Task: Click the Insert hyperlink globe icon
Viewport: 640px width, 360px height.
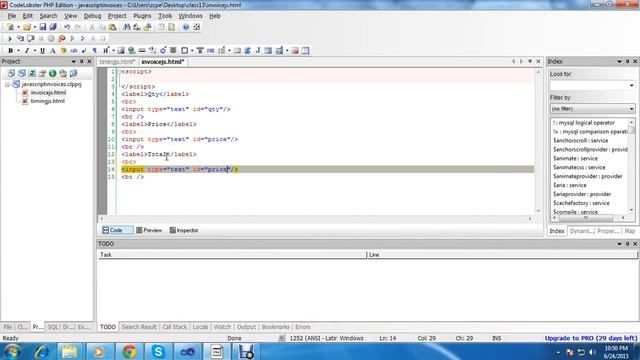Action: [x=131, y=51]
